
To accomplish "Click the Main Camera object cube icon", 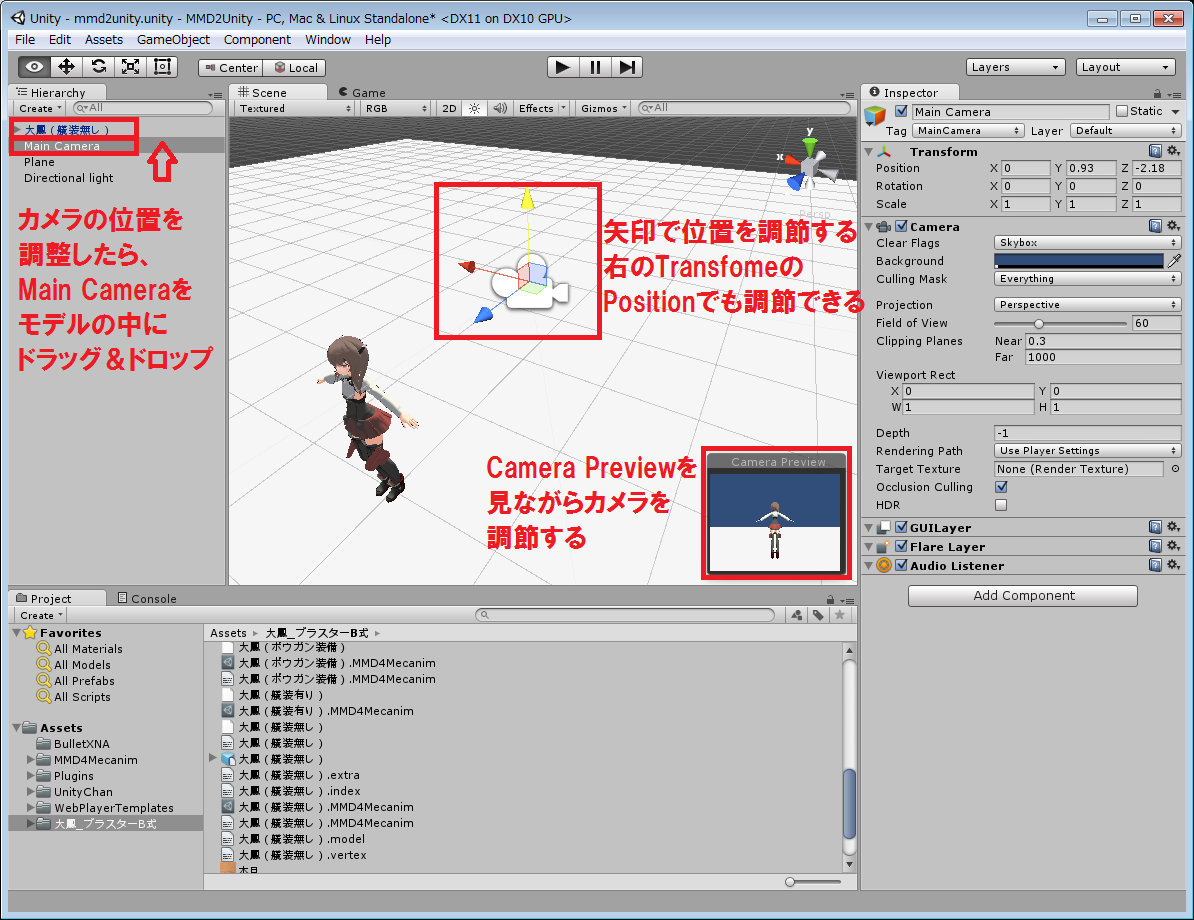I will [875, 116].
